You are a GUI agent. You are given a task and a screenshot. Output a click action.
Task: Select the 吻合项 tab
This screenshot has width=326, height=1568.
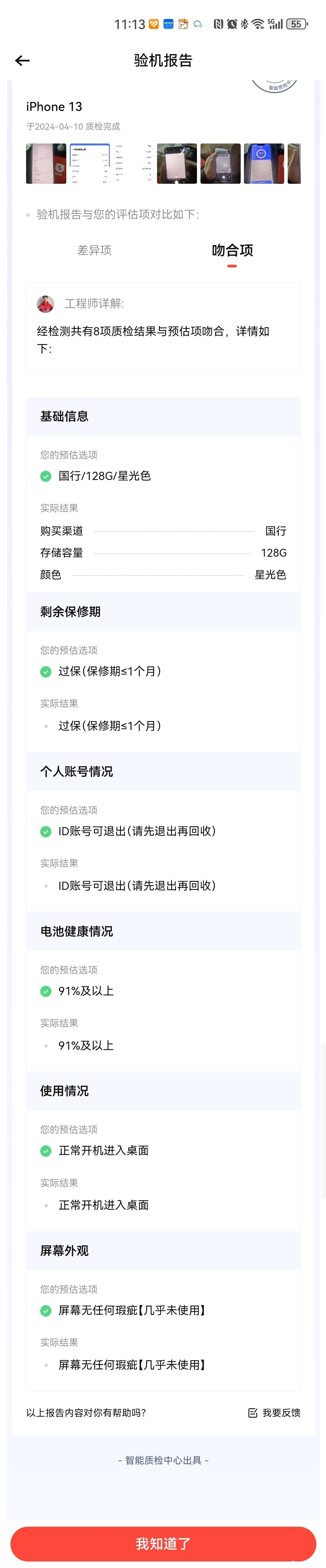[x=232, y=250]
